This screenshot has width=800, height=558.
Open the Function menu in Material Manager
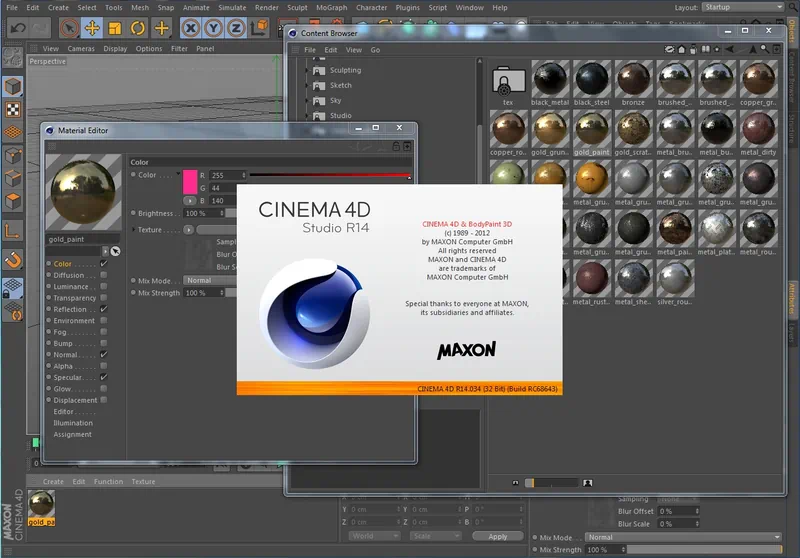[108, 481]
